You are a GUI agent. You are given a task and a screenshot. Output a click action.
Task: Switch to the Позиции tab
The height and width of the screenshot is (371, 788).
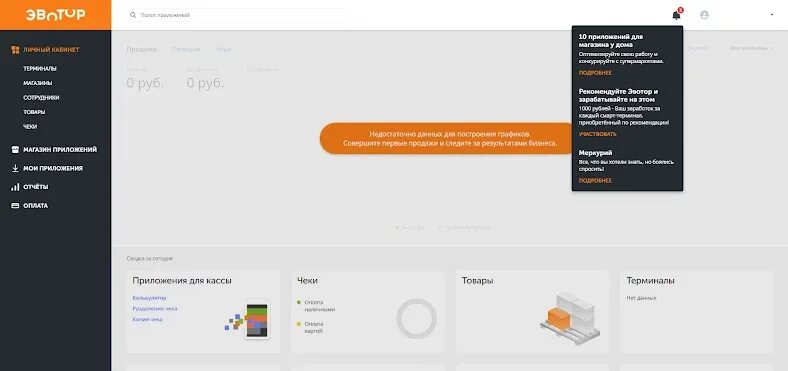click(186, 49)
